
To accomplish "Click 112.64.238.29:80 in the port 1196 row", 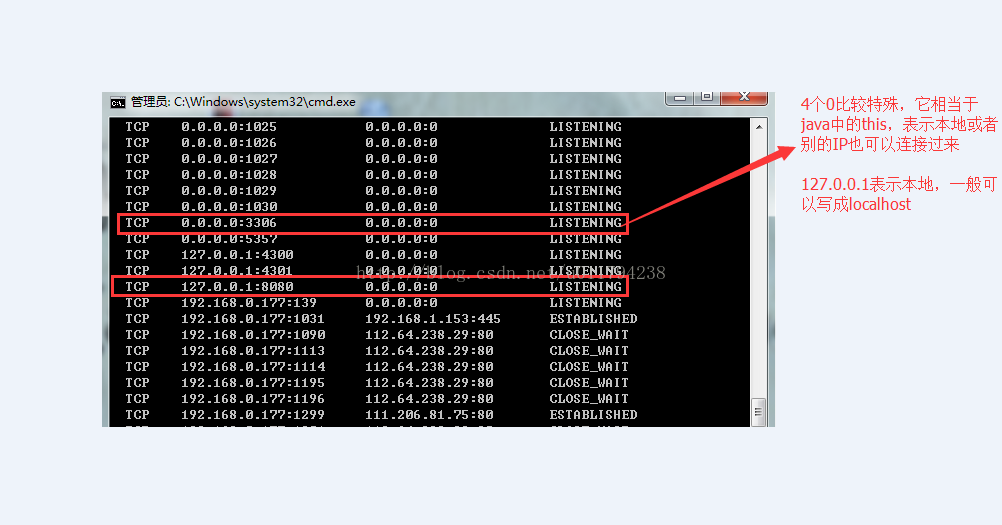I will coord(429,398).
